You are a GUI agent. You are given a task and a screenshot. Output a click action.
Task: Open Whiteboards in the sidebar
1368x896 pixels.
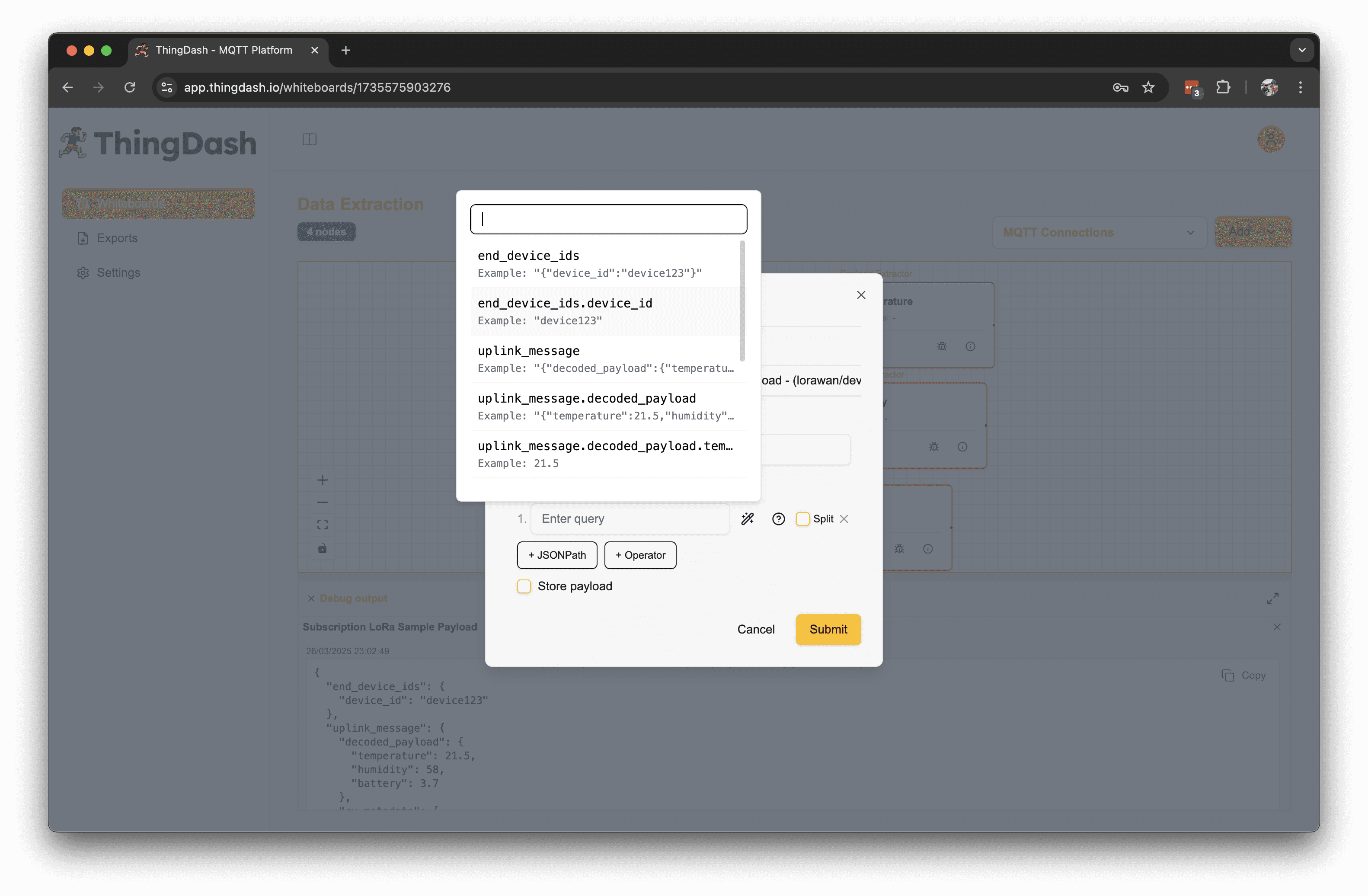158,203
